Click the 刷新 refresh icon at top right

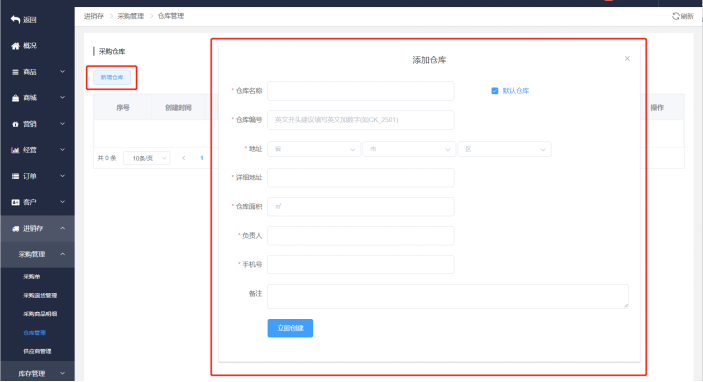pyautogui.click(x=676, y=16)
